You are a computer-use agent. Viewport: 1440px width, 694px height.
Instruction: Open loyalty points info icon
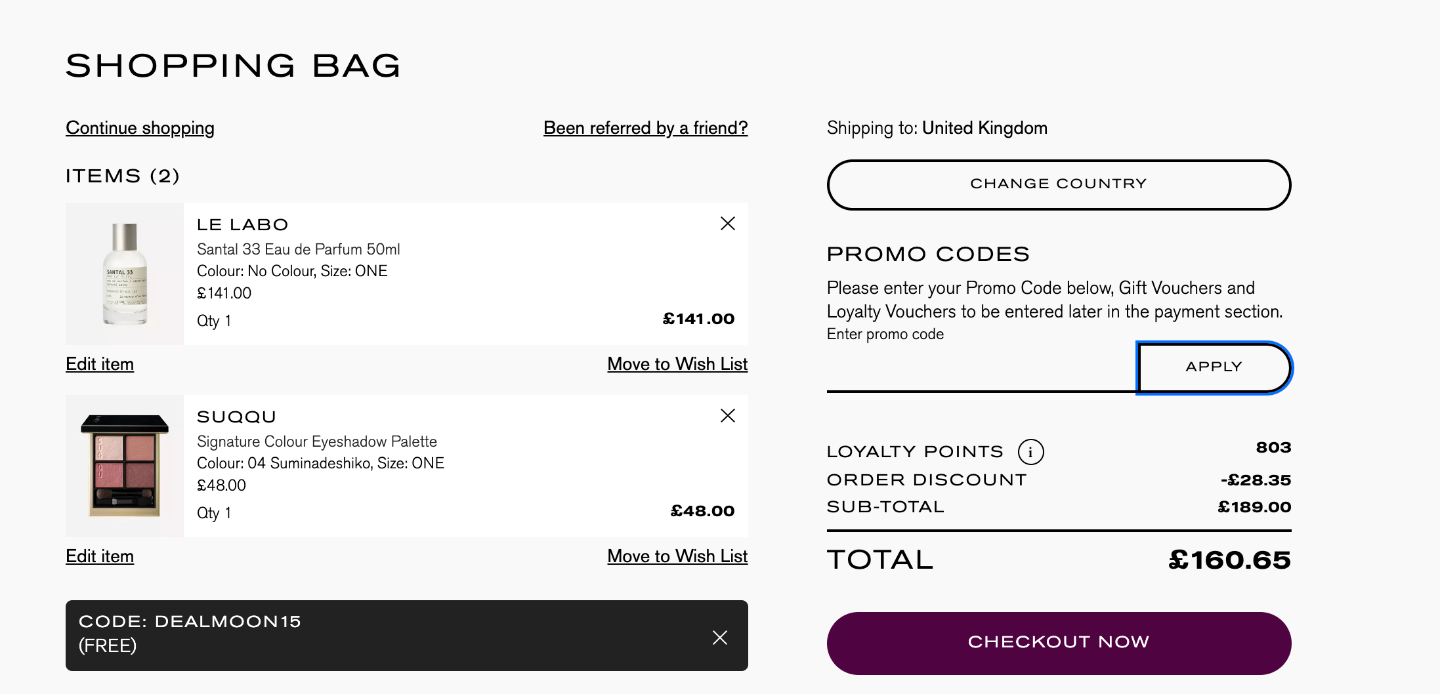[x=1031, y=452]
